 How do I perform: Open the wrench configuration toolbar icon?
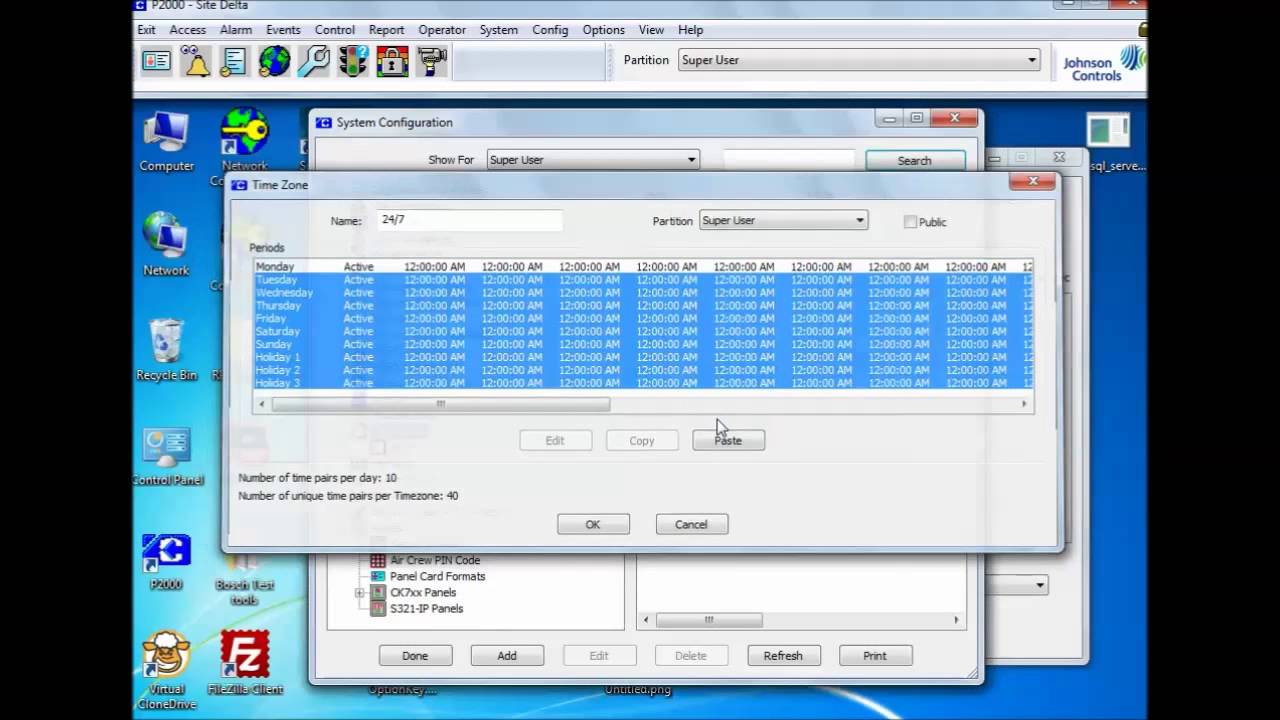314,61
